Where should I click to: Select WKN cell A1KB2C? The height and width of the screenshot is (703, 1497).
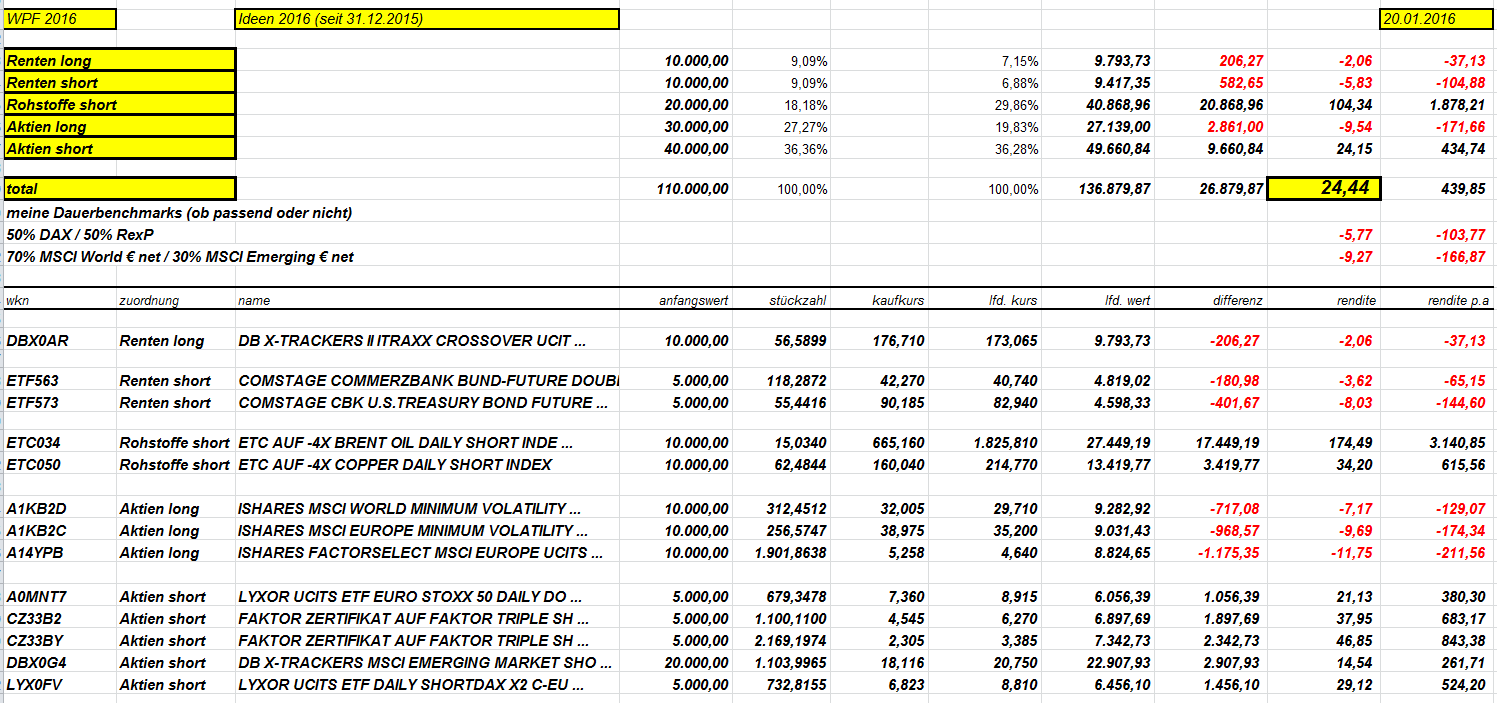tap(35, 530)
